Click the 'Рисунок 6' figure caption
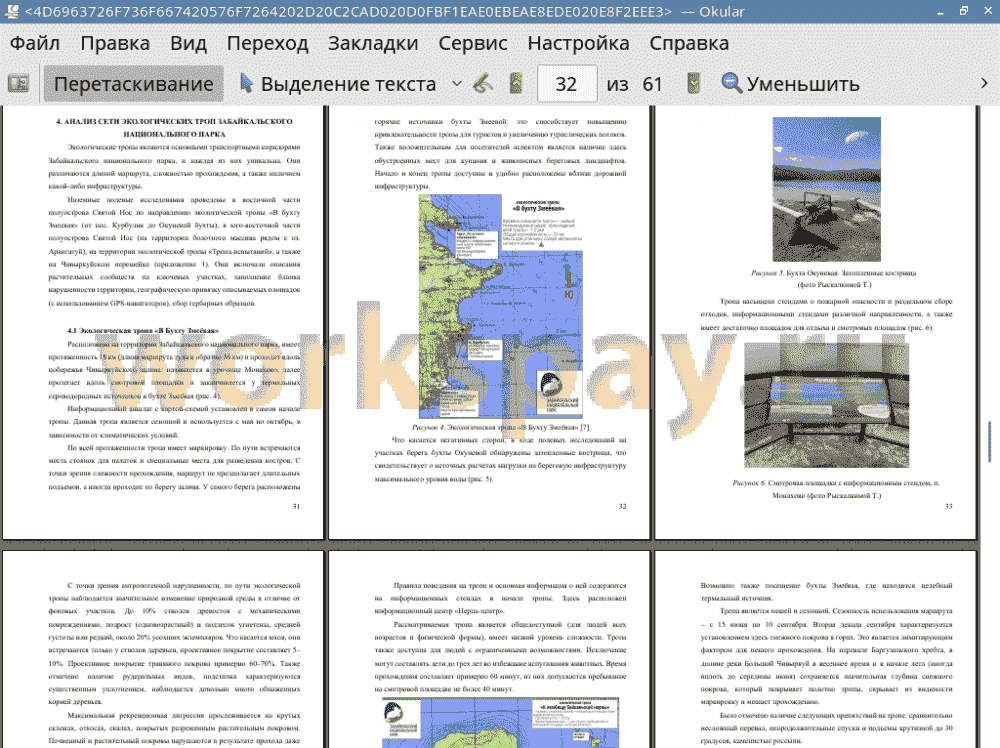 [835, 489]
